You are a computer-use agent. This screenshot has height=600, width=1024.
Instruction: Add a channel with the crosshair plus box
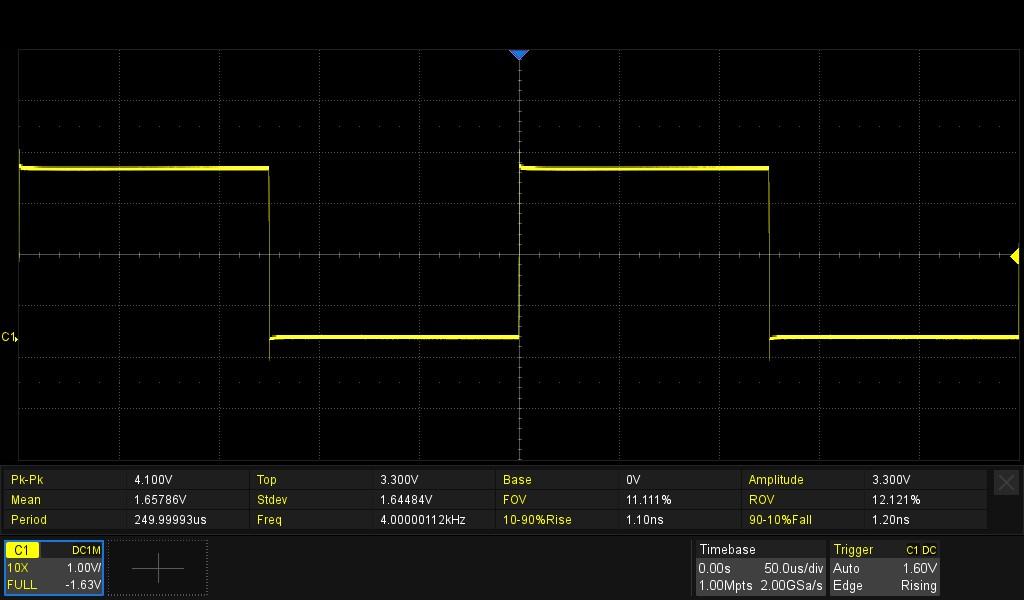(x=158, y=568)
